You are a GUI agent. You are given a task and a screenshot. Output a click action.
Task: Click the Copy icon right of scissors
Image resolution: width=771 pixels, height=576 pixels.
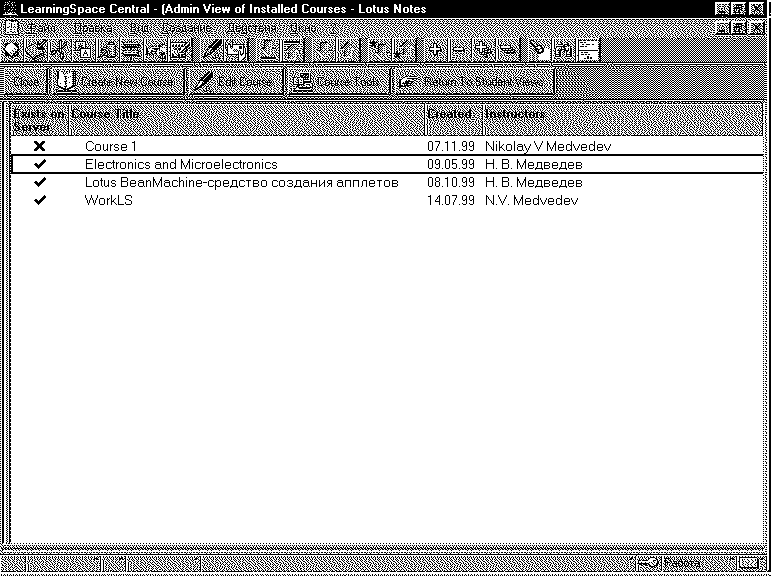(85, 50)
